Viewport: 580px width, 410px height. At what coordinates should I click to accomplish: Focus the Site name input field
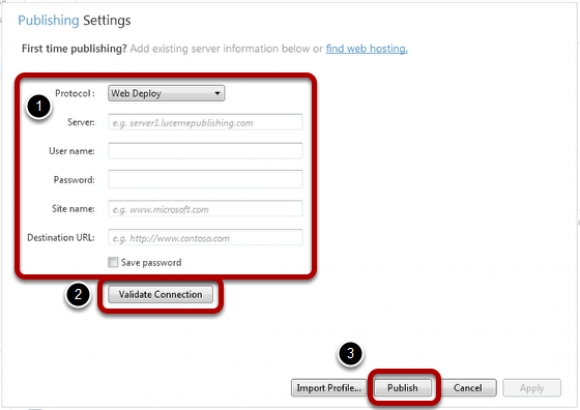tap(205, 209)
